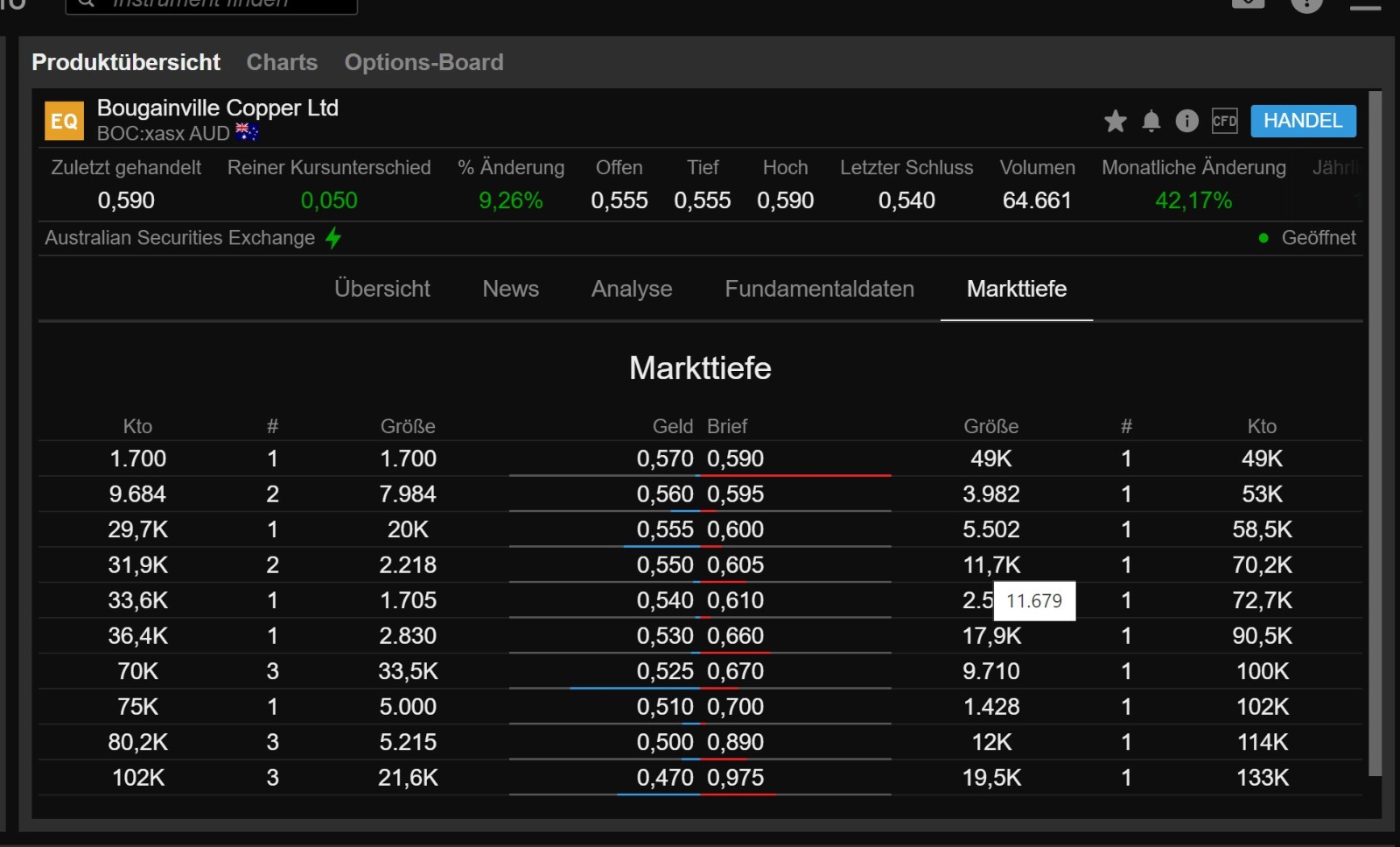Click the Reiner Kursunterschied value 0,050

click(x=329, y=200)
